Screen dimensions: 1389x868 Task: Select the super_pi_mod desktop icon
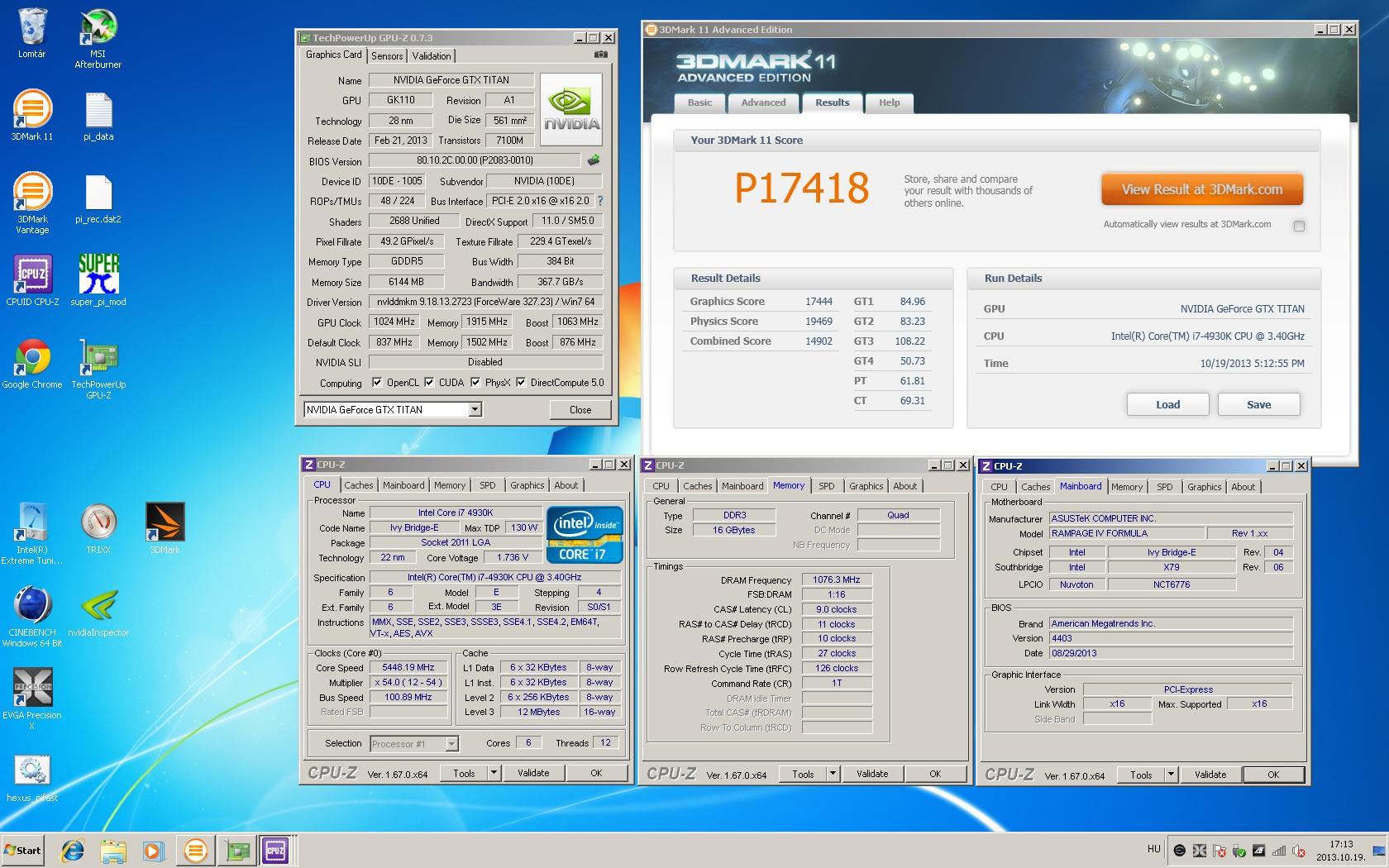[x=98, y=280]
